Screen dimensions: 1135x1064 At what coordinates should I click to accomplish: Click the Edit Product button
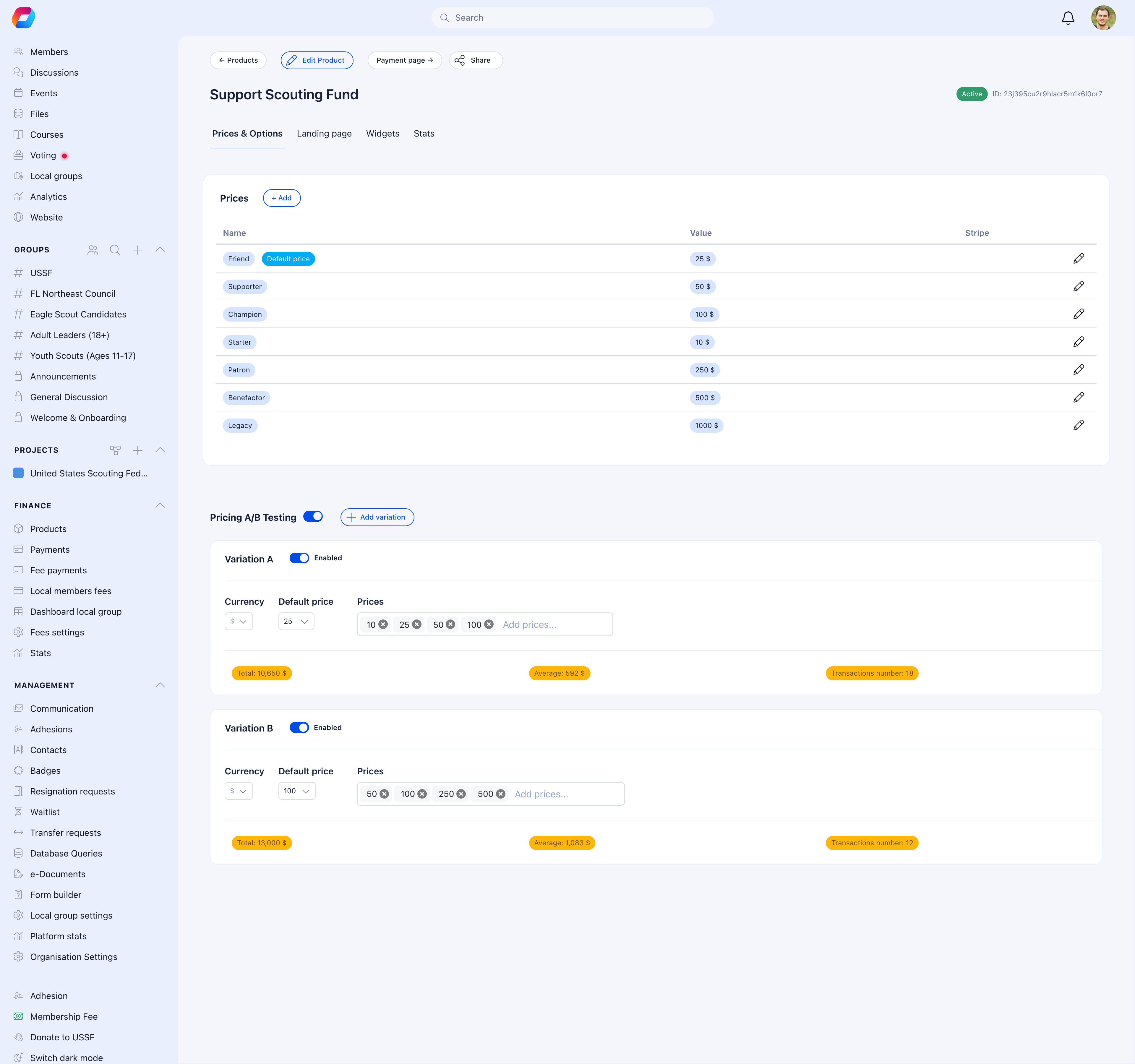coord(317,60)
